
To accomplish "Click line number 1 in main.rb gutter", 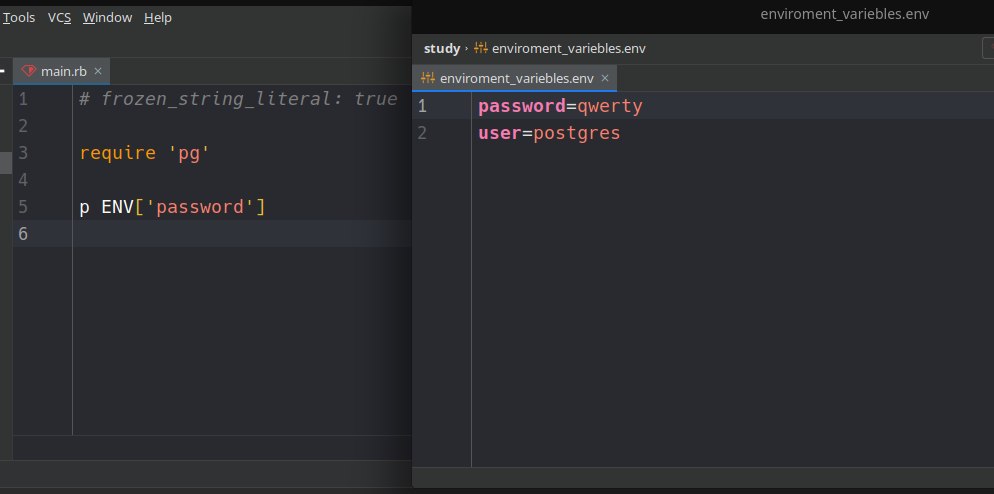I will [23, 99].
